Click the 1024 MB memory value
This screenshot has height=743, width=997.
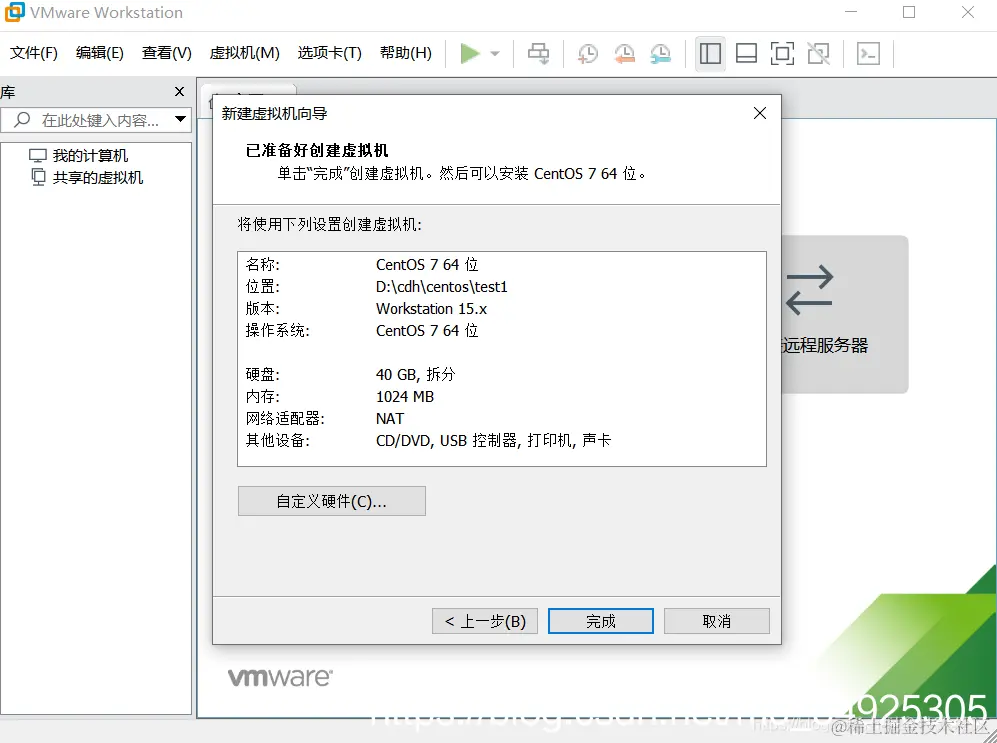(x=405, y=397)
